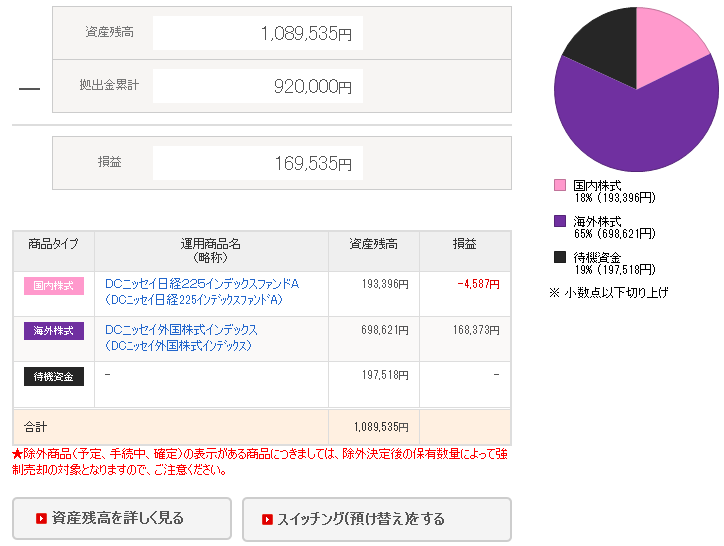The image size is (724, 546).
Task: Click the black 待機資金 tag in table
Action: (54, 376)
